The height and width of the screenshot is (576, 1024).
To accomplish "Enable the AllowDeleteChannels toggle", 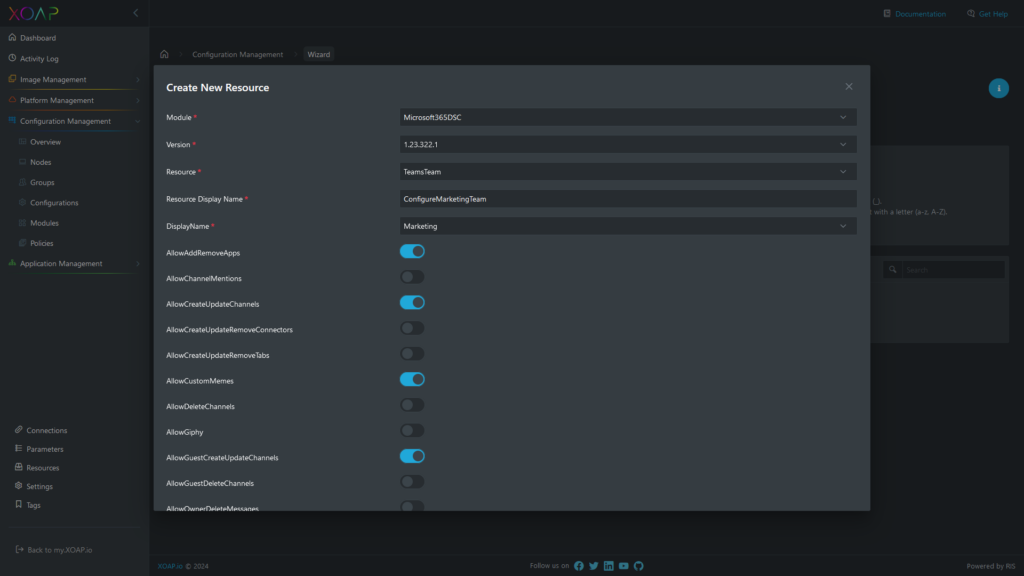I will pyautogui.click(x=412, y=405).
